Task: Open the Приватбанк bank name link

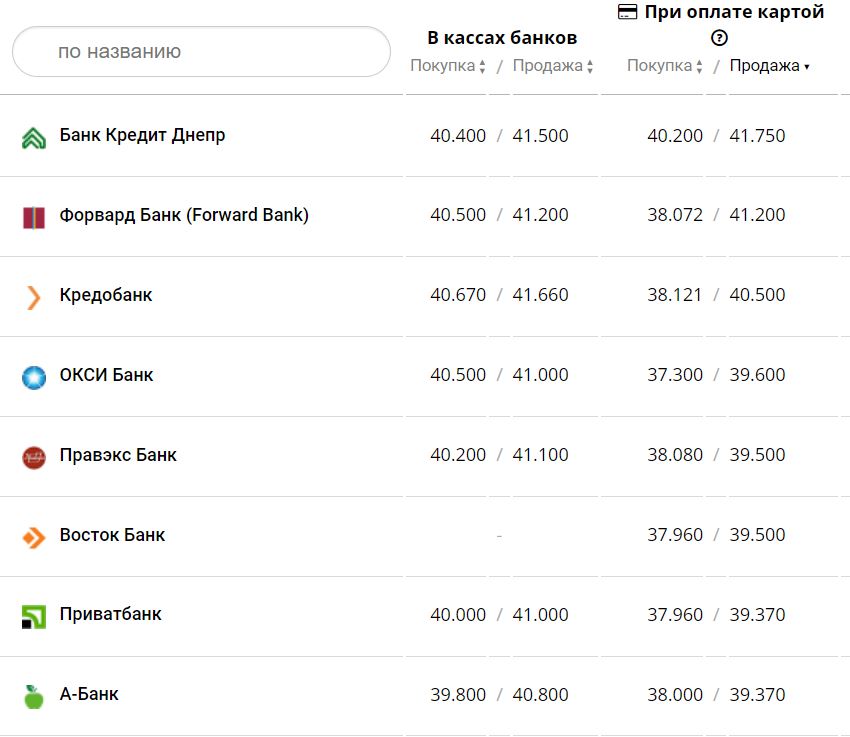Action: click(110, 614)
